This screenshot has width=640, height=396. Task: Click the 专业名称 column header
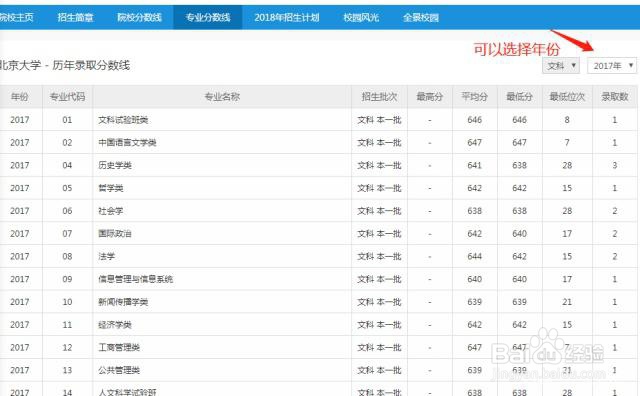click(222, 97)
